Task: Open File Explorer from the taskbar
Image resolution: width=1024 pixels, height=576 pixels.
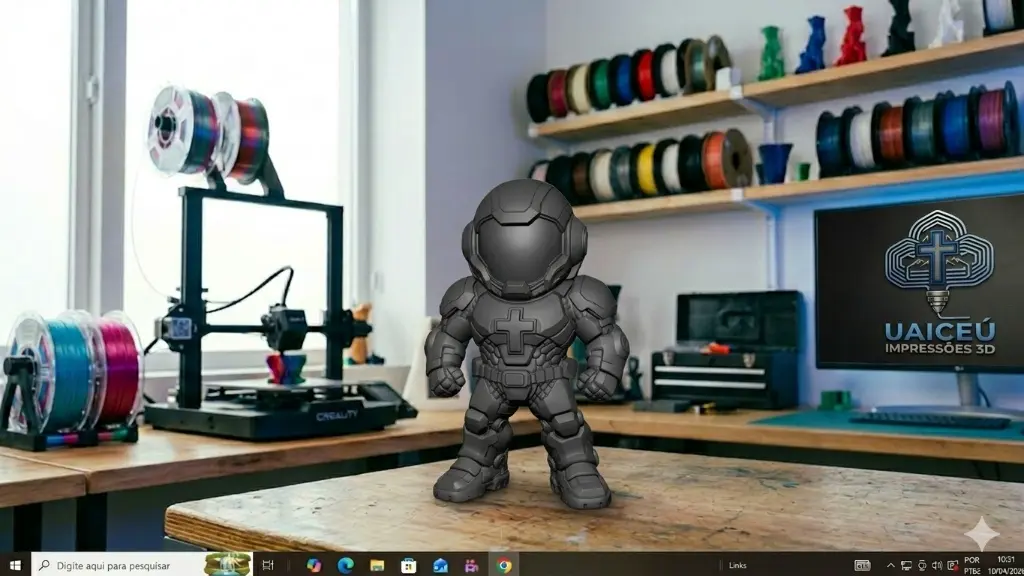Action: [x=377, y=565]
